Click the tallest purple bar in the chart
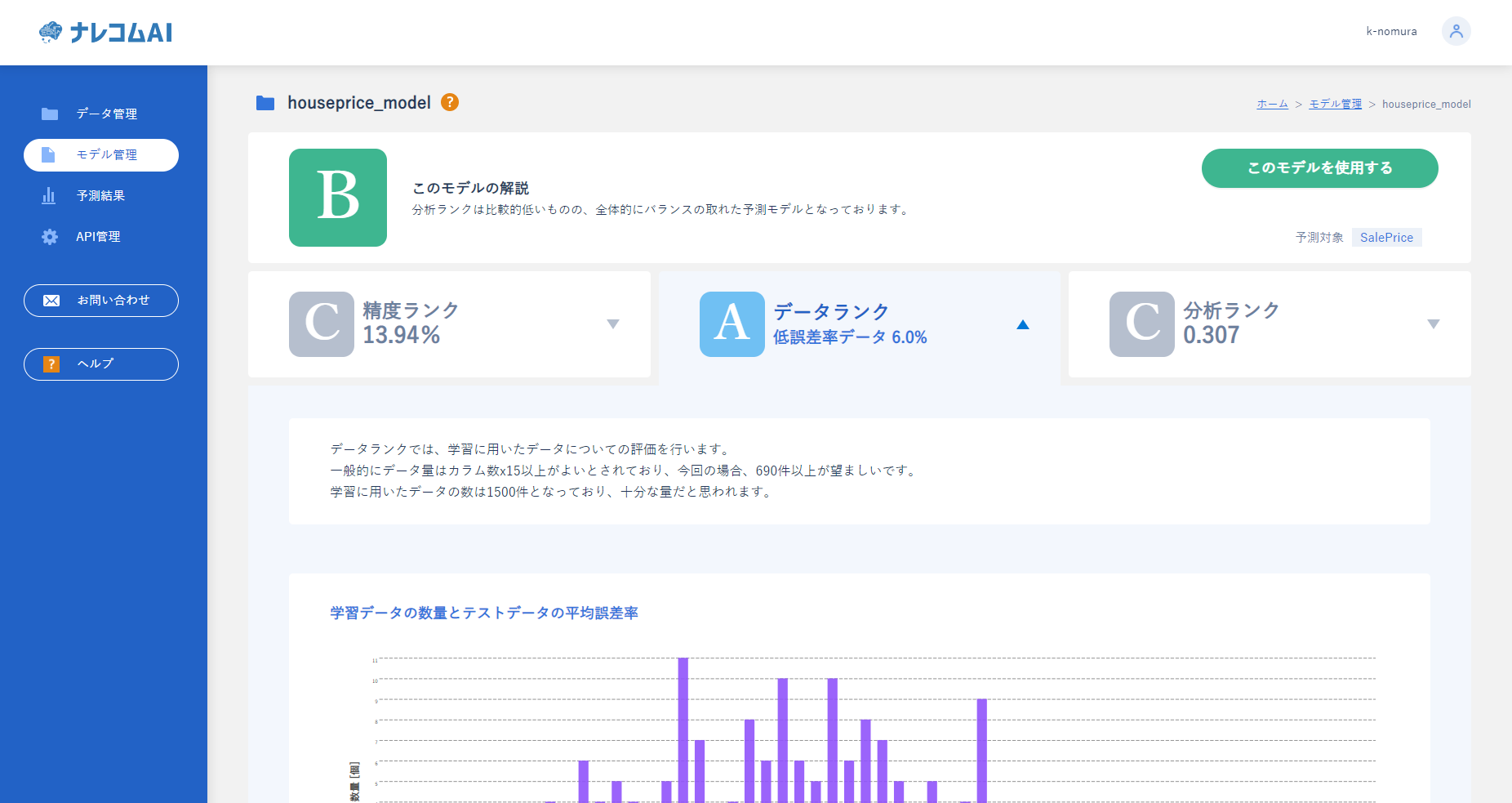Viewport: 1512px width, 803px height. pos(683,730)
